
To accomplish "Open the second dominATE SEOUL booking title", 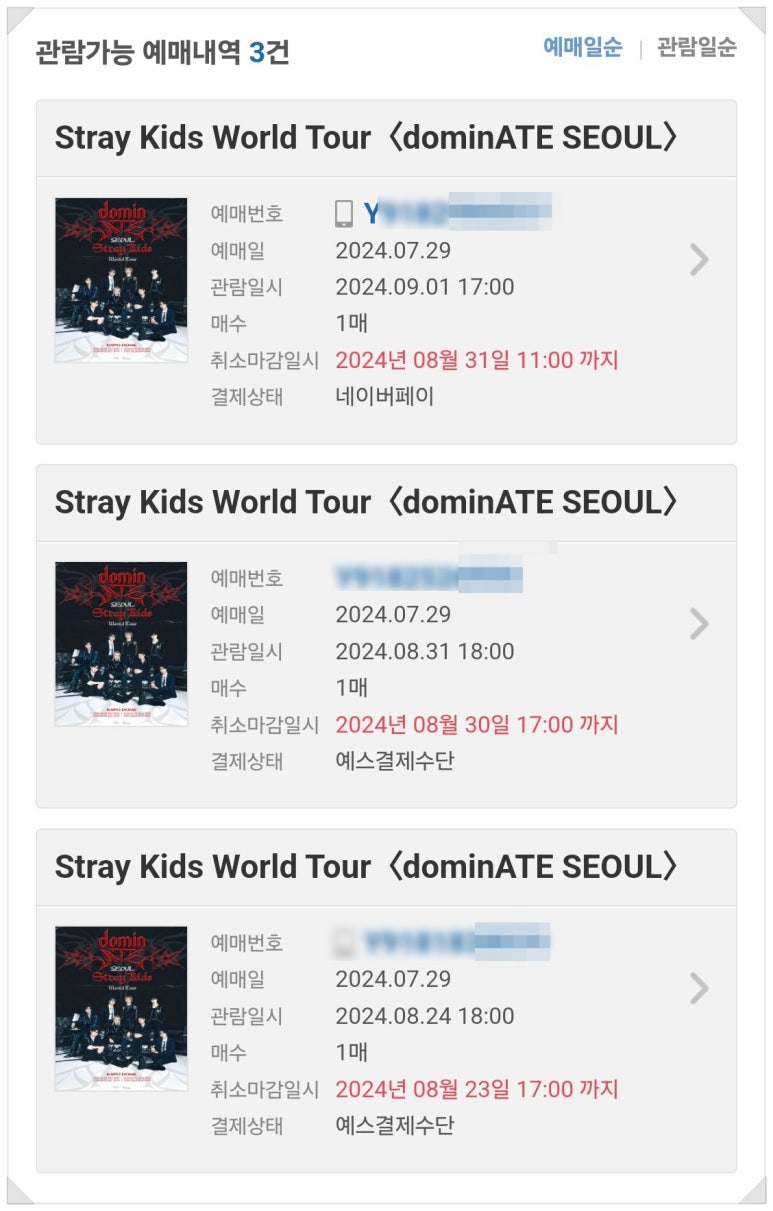I will (367, 502).
